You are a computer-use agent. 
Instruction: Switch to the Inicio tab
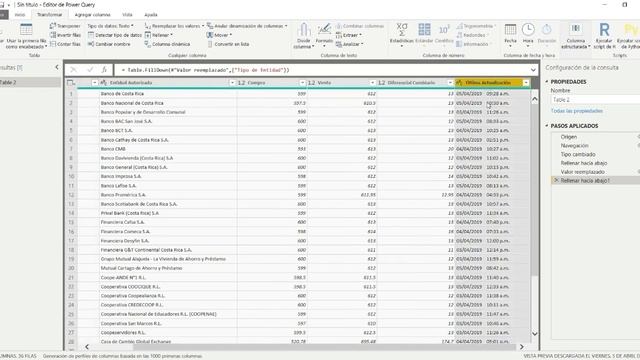point(20,15)
